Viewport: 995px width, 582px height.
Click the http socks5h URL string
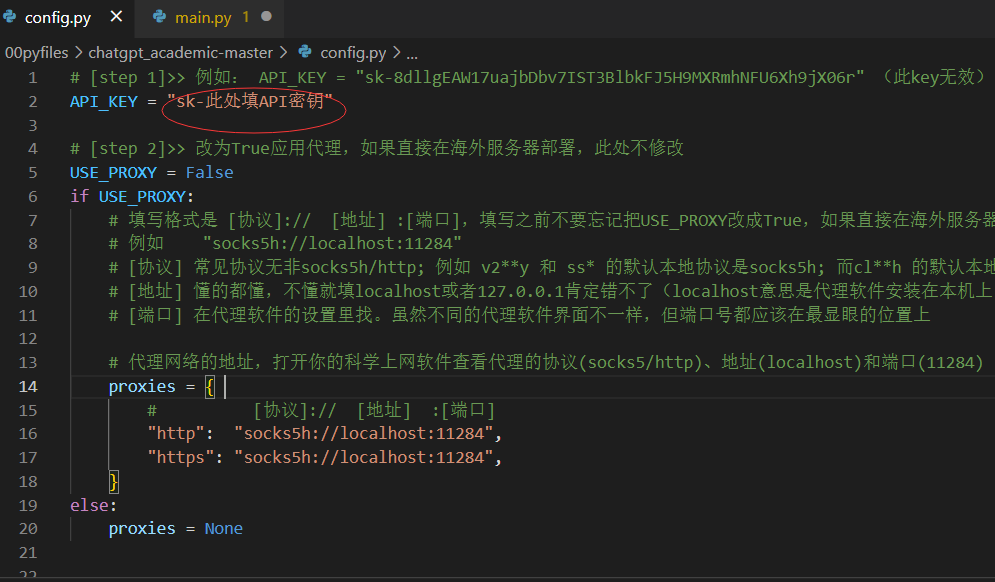[x=364, y=433]
